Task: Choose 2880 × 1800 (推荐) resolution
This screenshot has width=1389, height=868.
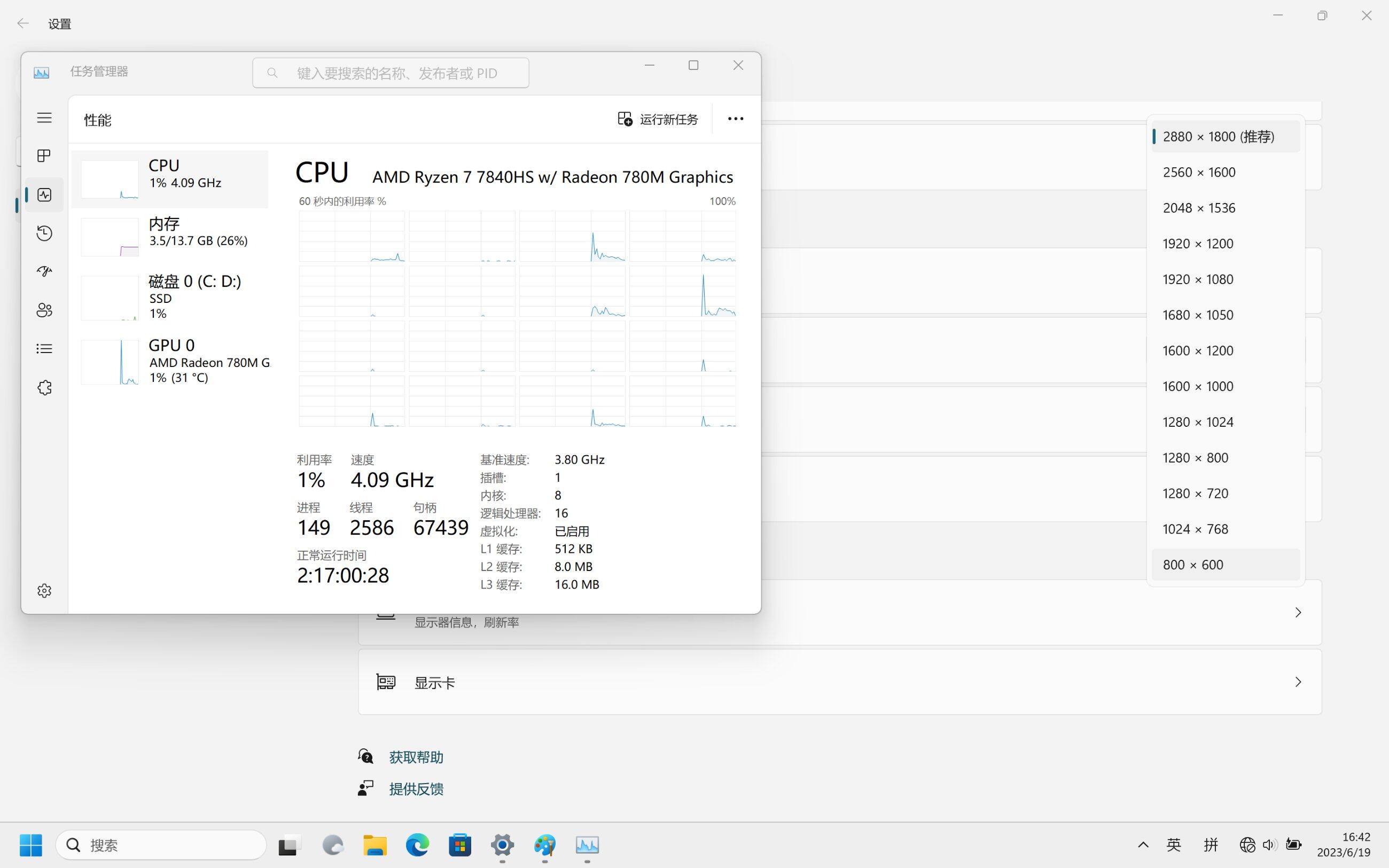Action: 1226,137
